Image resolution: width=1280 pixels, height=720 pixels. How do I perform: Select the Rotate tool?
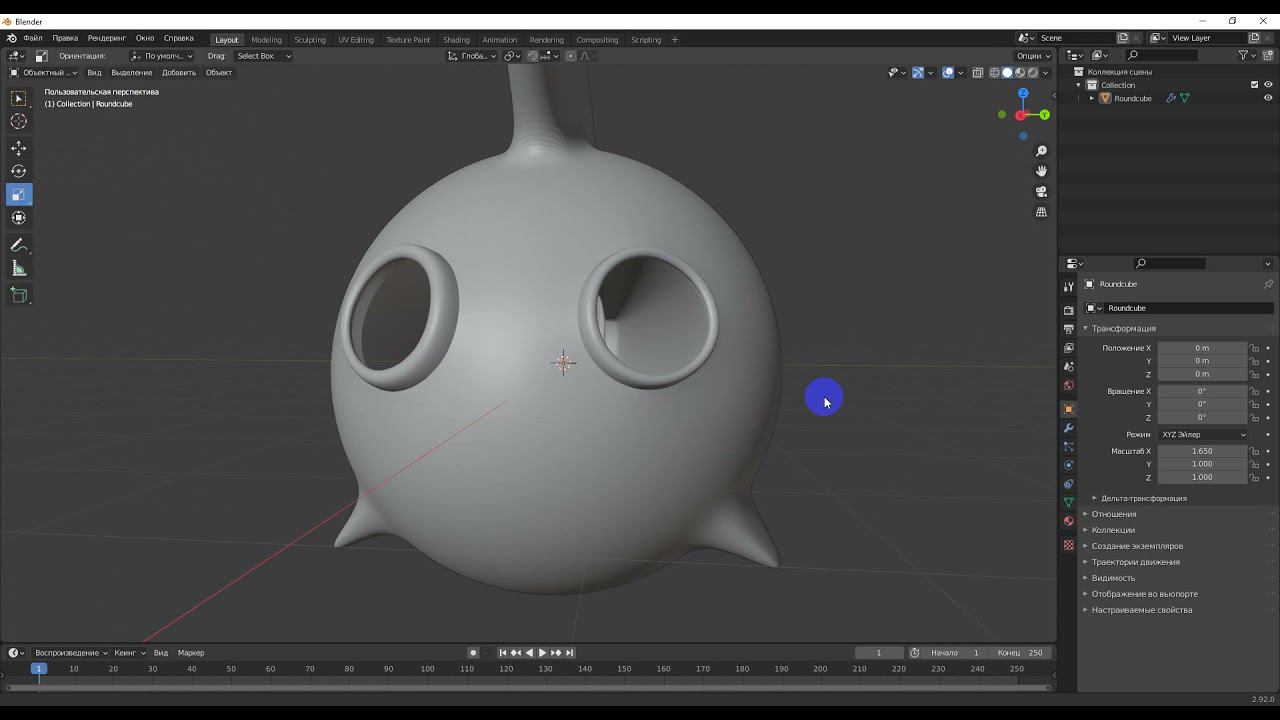(x=19, y=171)
